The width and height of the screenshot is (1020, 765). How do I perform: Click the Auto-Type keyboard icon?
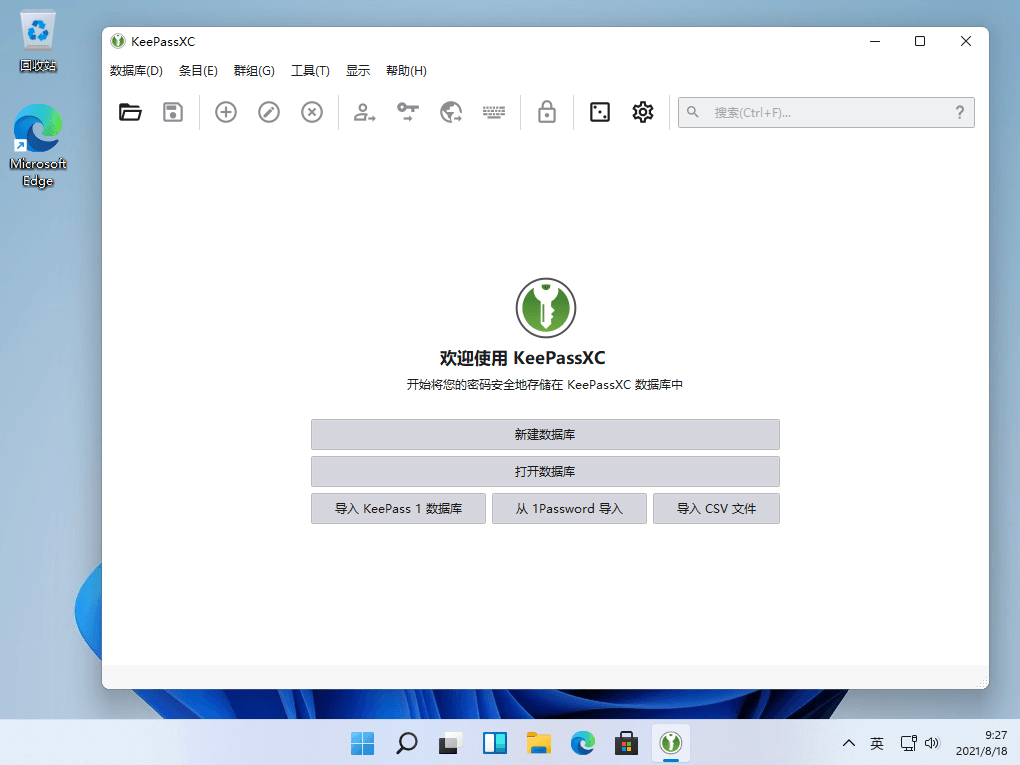(x=494, y=113)
